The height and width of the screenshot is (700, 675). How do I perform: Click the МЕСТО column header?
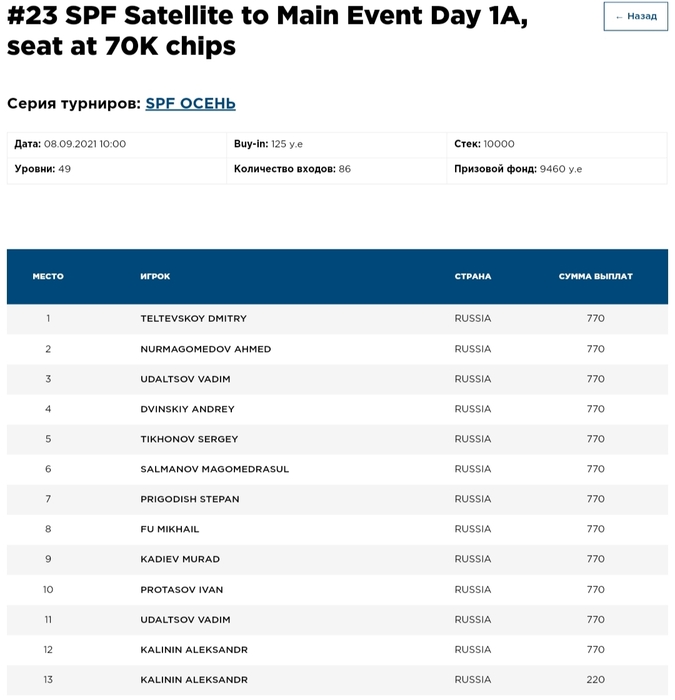point(48,276)
